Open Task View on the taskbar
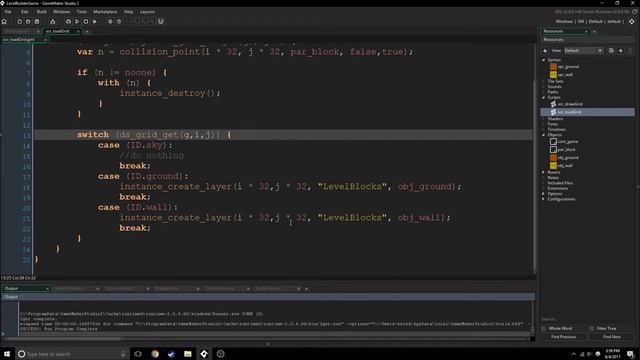Screen dimensions: 640x360 [x=138, y=354]
